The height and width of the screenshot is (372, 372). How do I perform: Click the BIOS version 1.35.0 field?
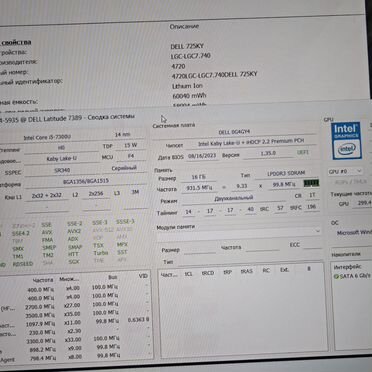268,154
